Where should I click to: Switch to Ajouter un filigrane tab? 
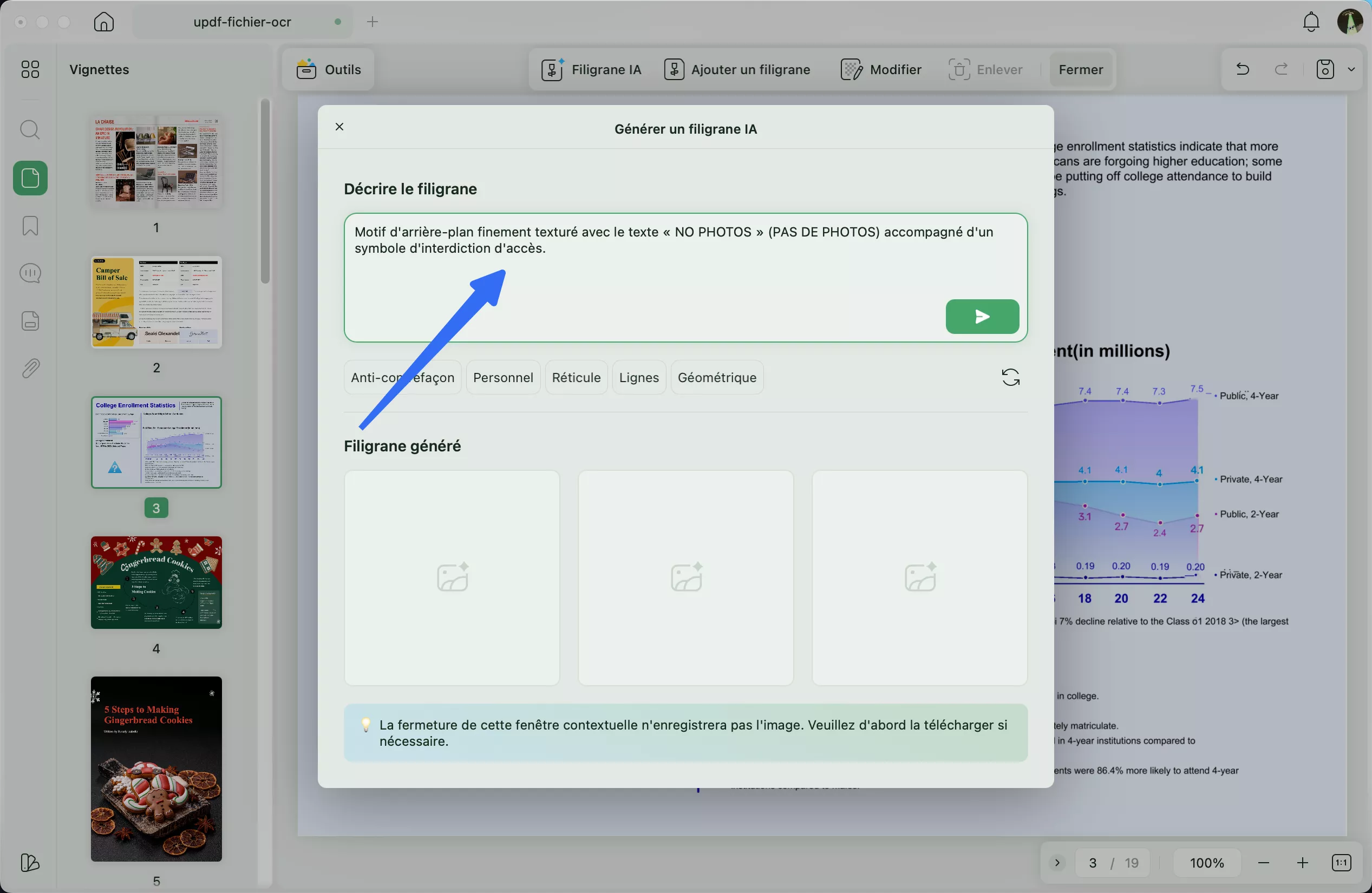pyautogui.click(x=737, y=70)
